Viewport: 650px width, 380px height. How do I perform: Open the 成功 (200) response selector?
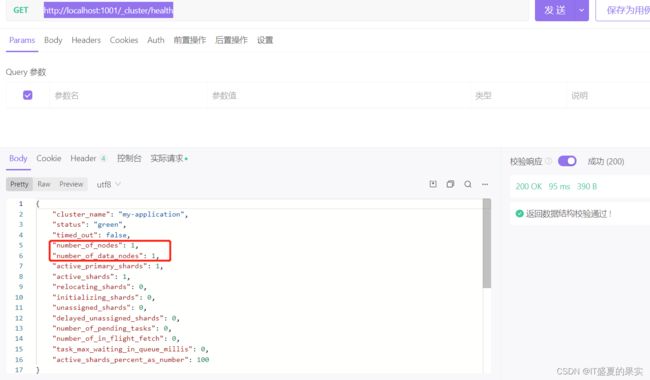tap(606, 161)
